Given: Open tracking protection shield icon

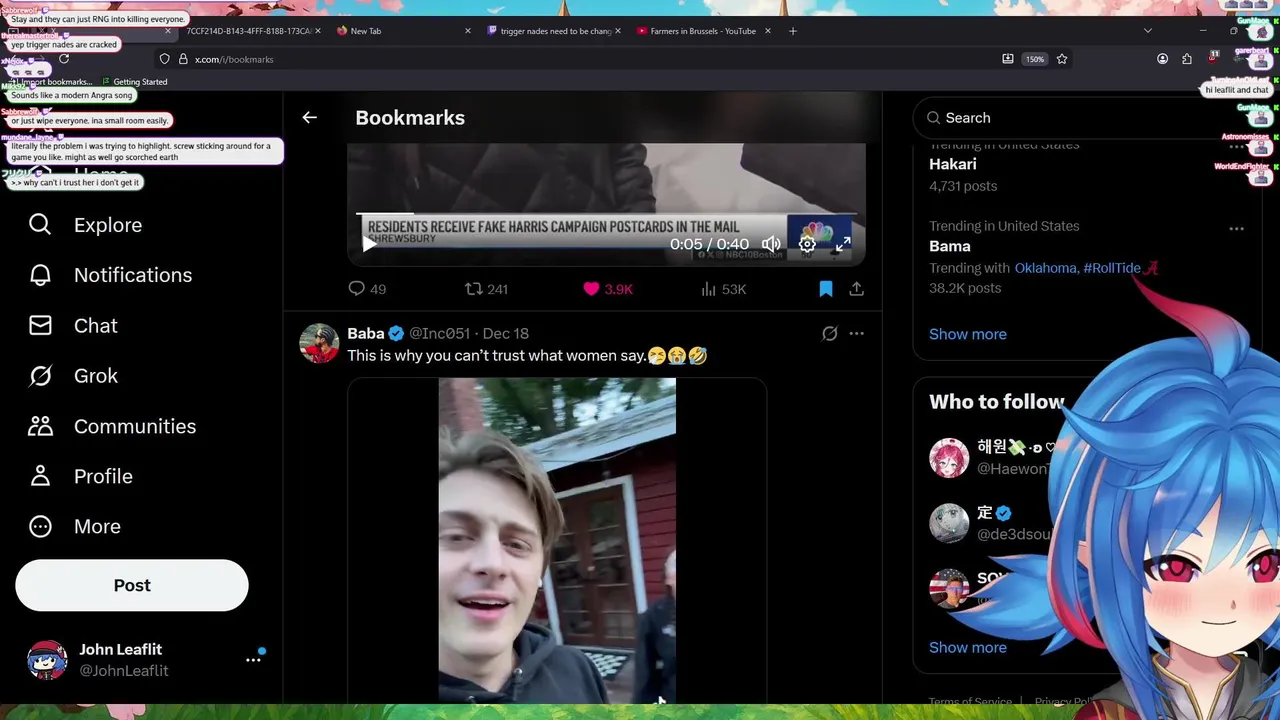Looking at the screenshot, I should [164, 59].
